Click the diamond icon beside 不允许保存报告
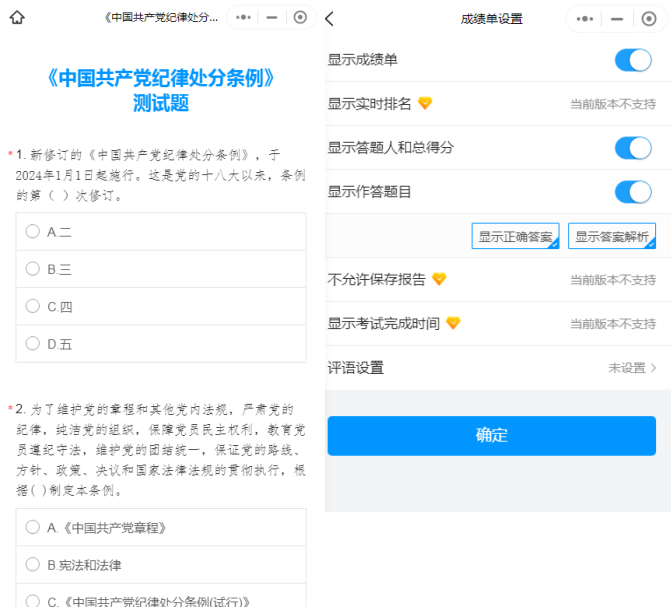Viewport: 672px width, 607px height. pyautogui.click(x=438, y=279)
